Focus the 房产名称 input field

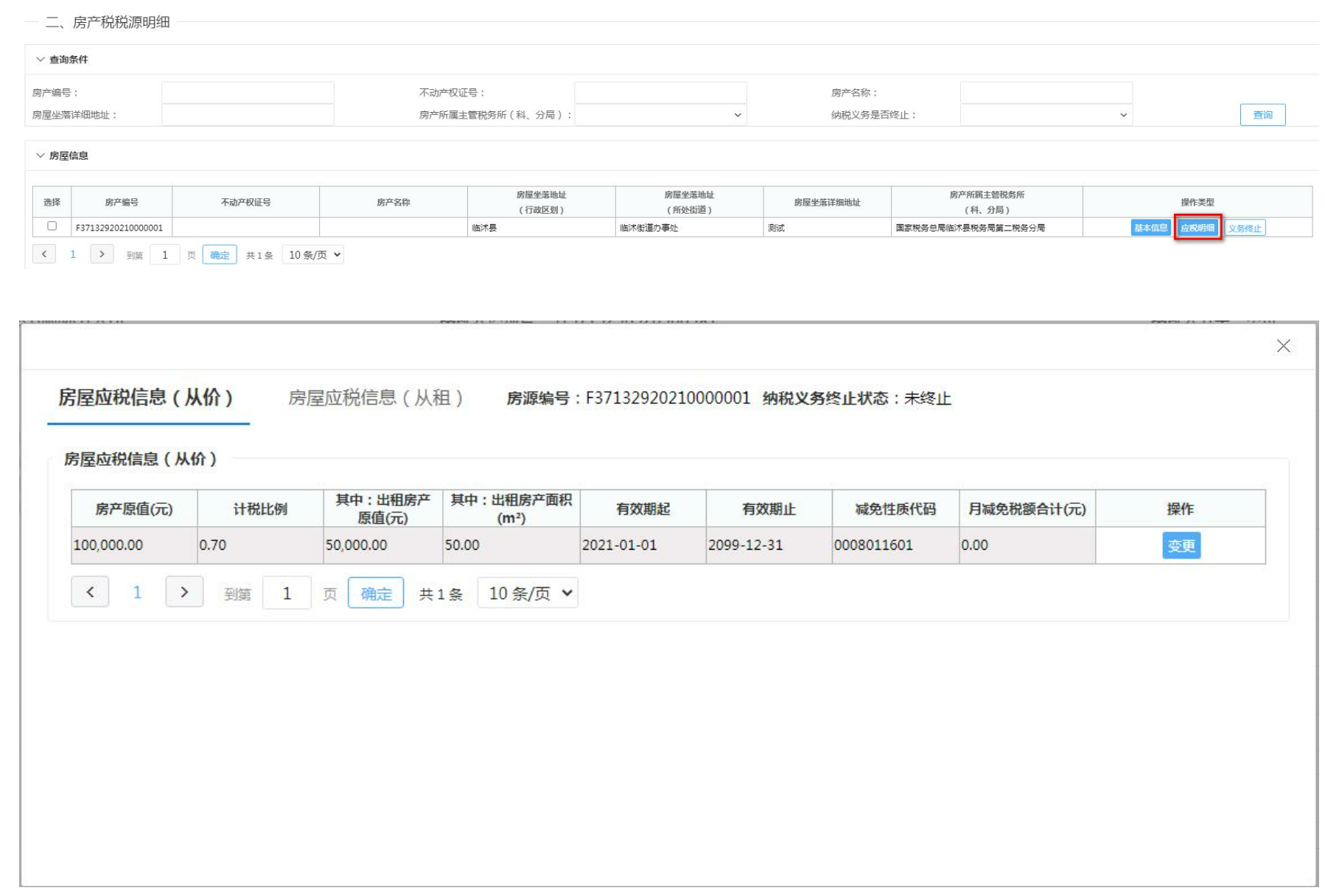click(1046, 93)
